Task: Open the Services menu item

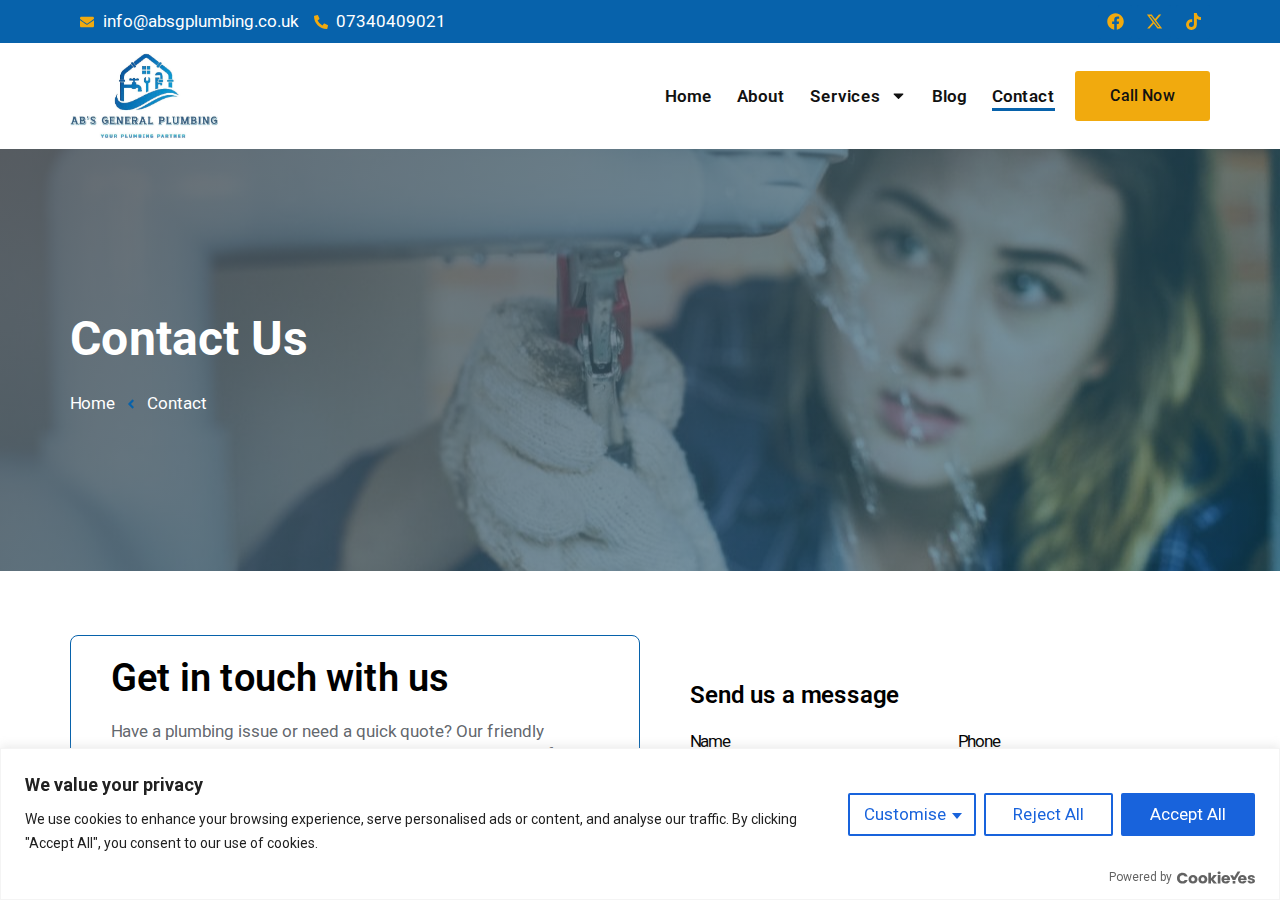Action: click(x=845, y=96)
